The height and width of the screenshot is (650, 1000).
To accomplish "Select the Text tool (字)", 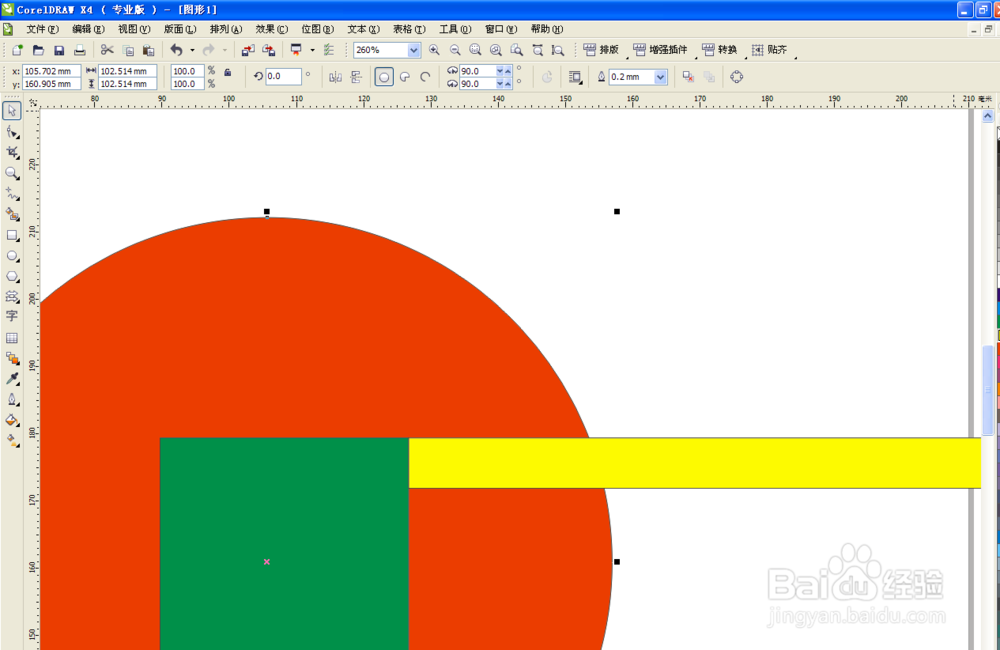I will click(12, 316).
